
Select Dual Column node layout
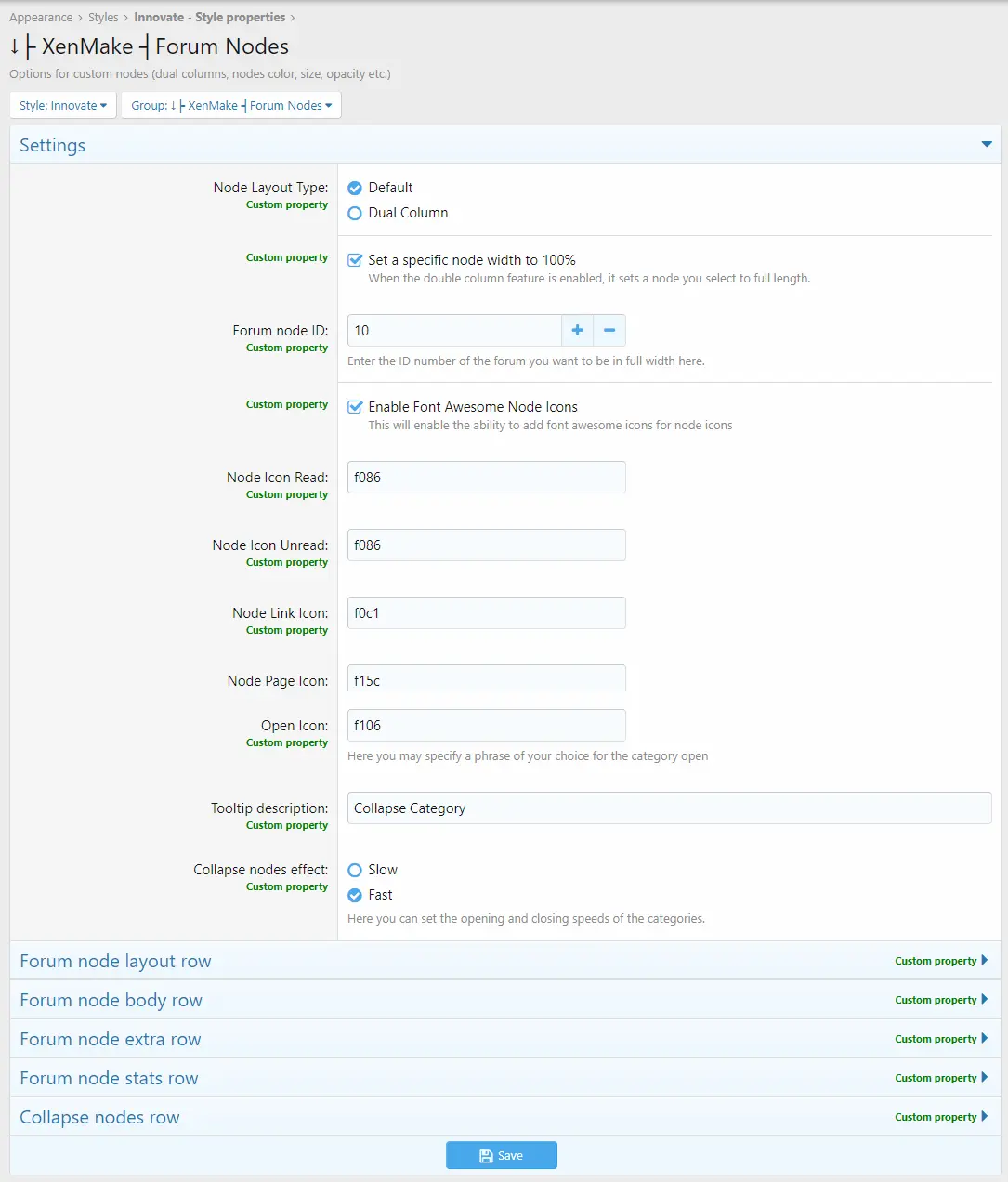click(x=355, y=213)
